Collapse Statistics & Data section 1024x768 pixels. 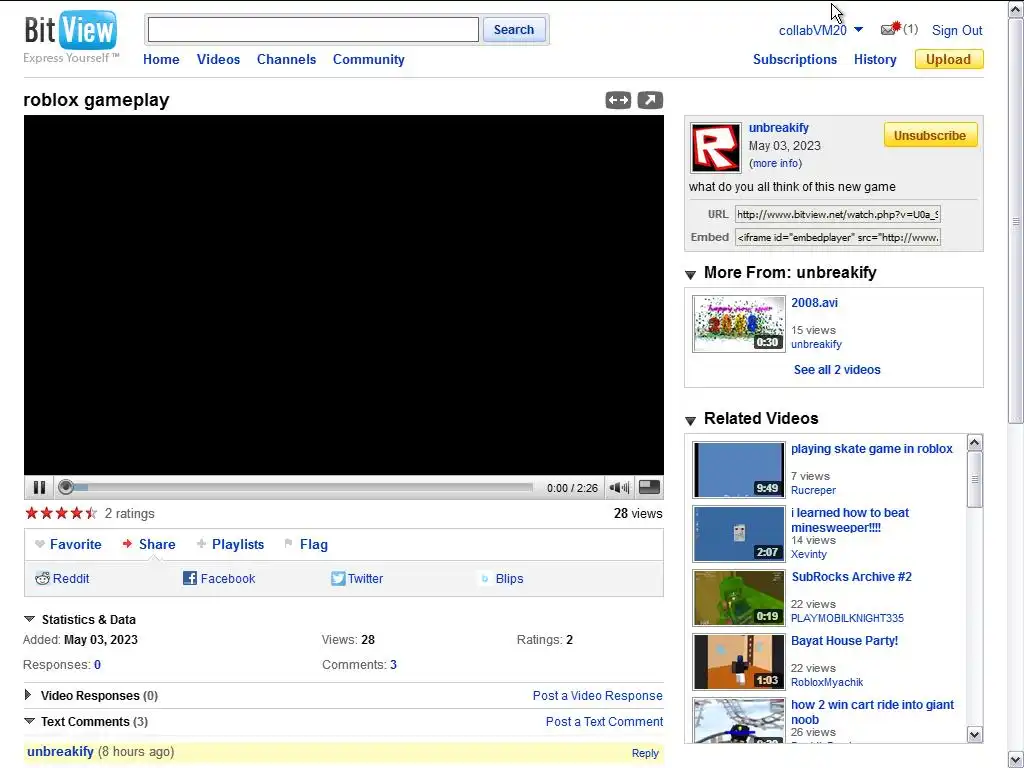(29, 619)
